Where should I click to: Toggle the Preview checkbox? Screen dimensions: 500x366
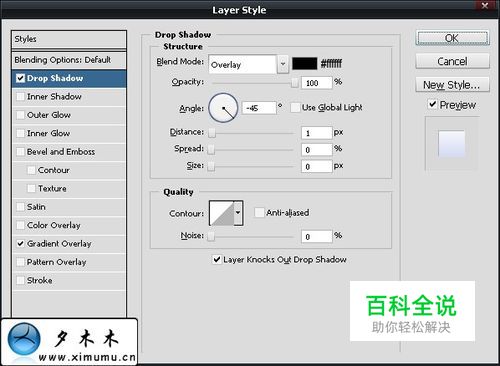coord(432,104)
